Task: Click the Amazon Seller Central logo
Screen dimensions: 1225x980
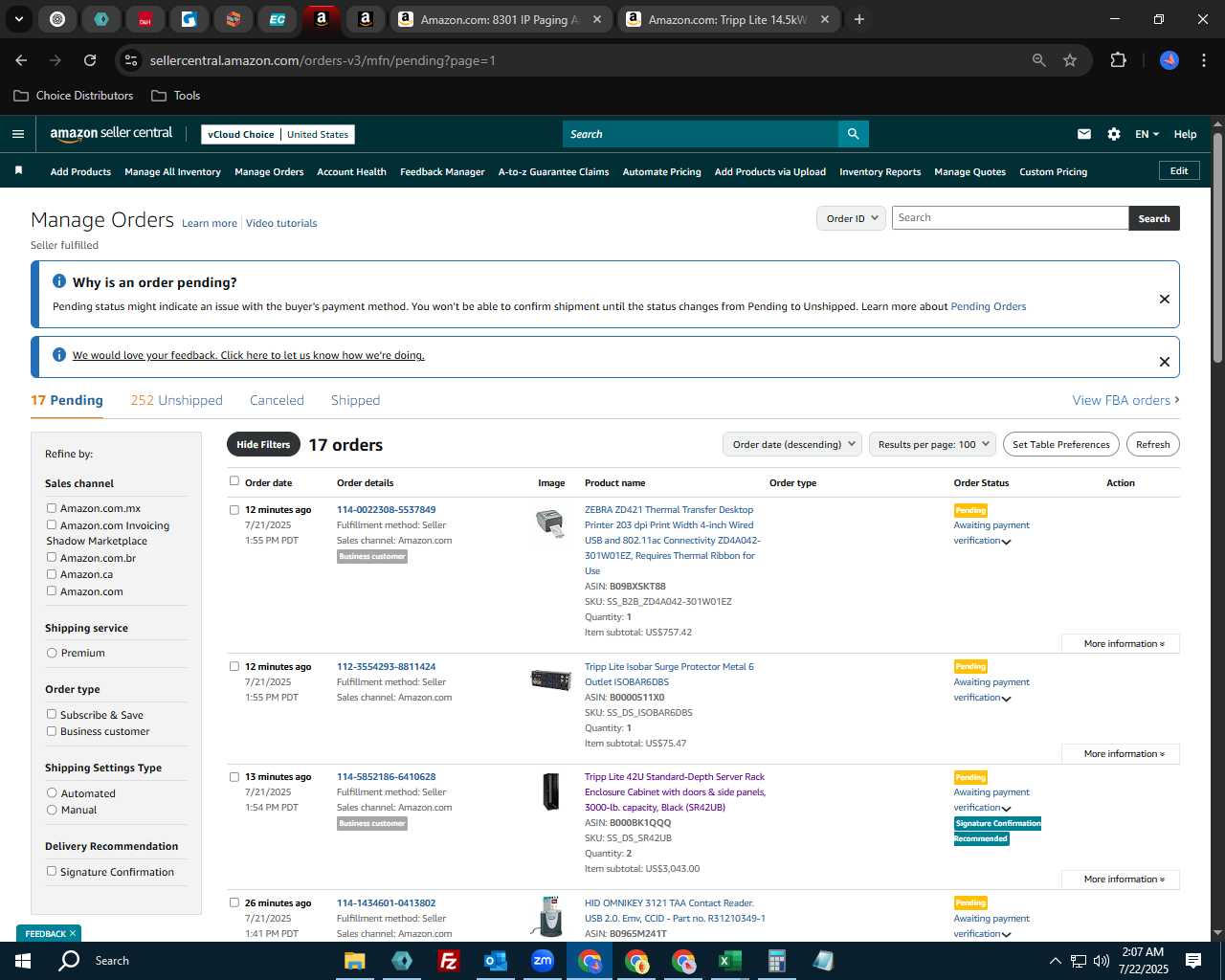Action: (111, 134)
